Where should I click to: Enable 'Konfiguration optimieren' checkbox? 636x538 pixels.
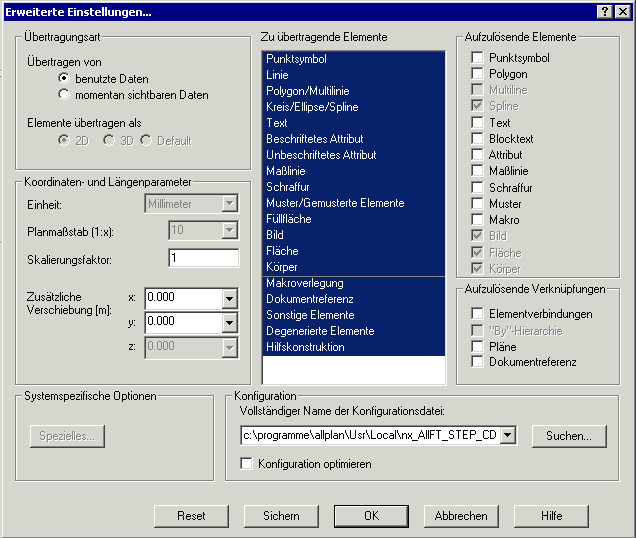pyautogui.click(x=246, y=463)
